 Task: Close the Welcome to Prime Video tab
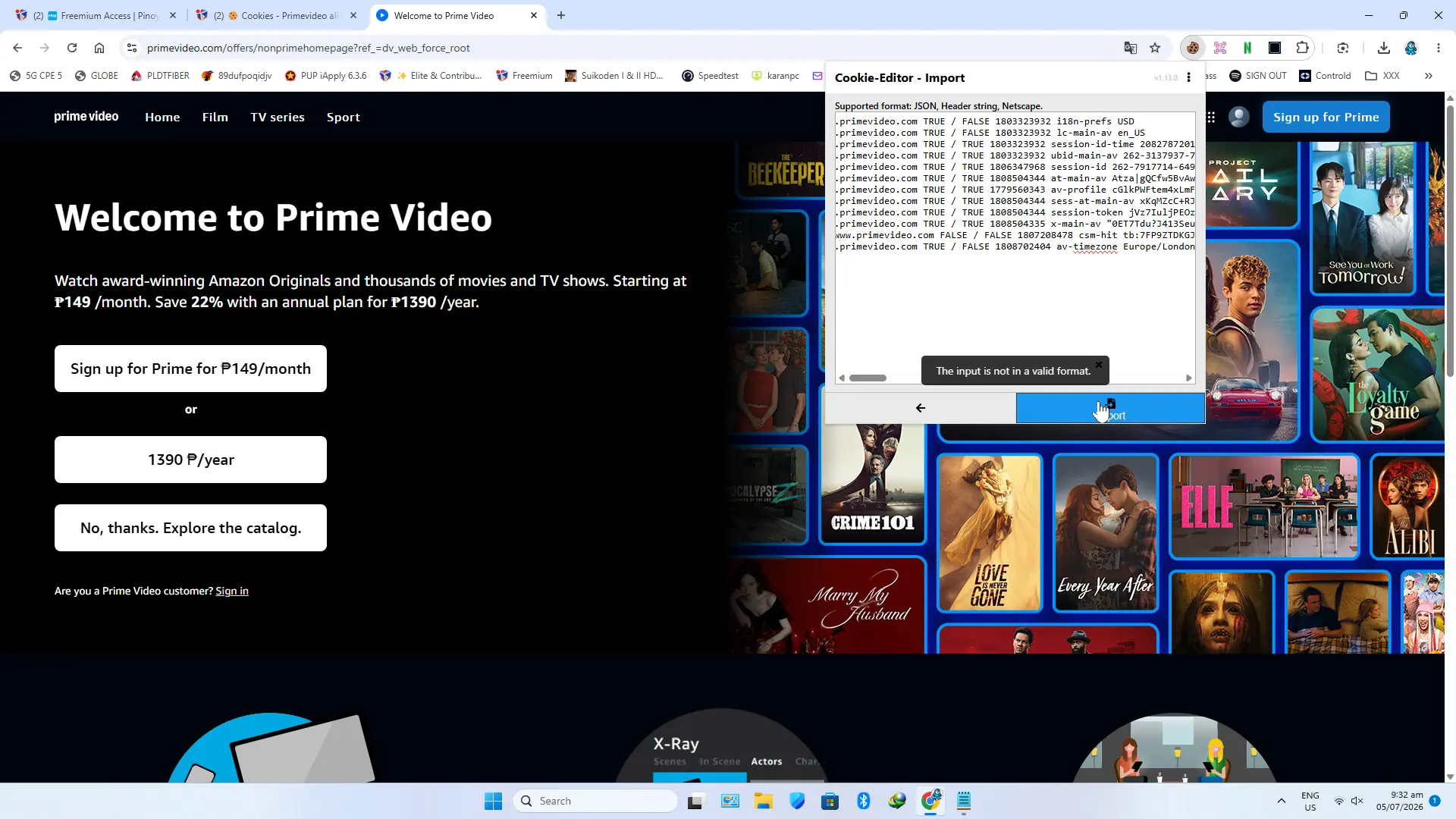point(534,15)
